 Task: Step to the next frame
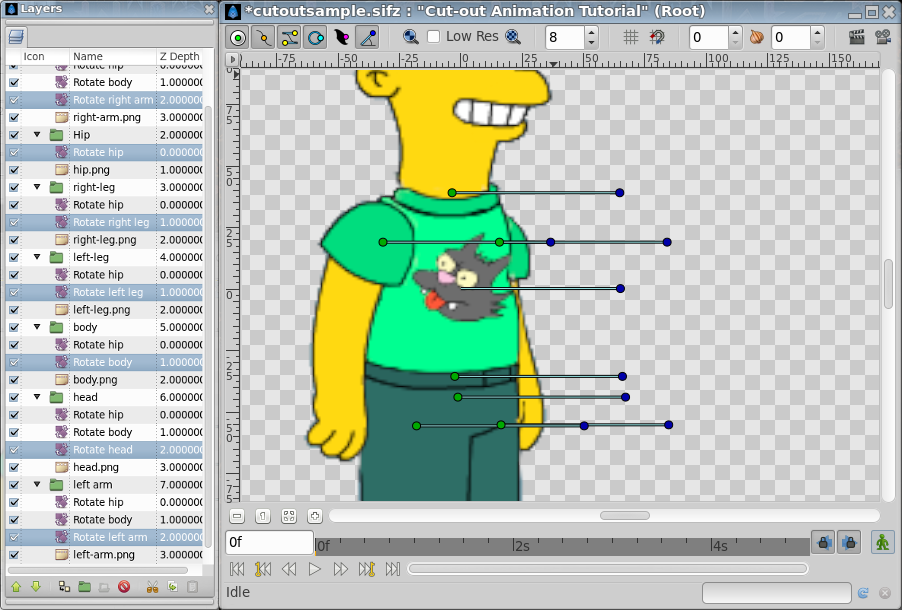341,569
